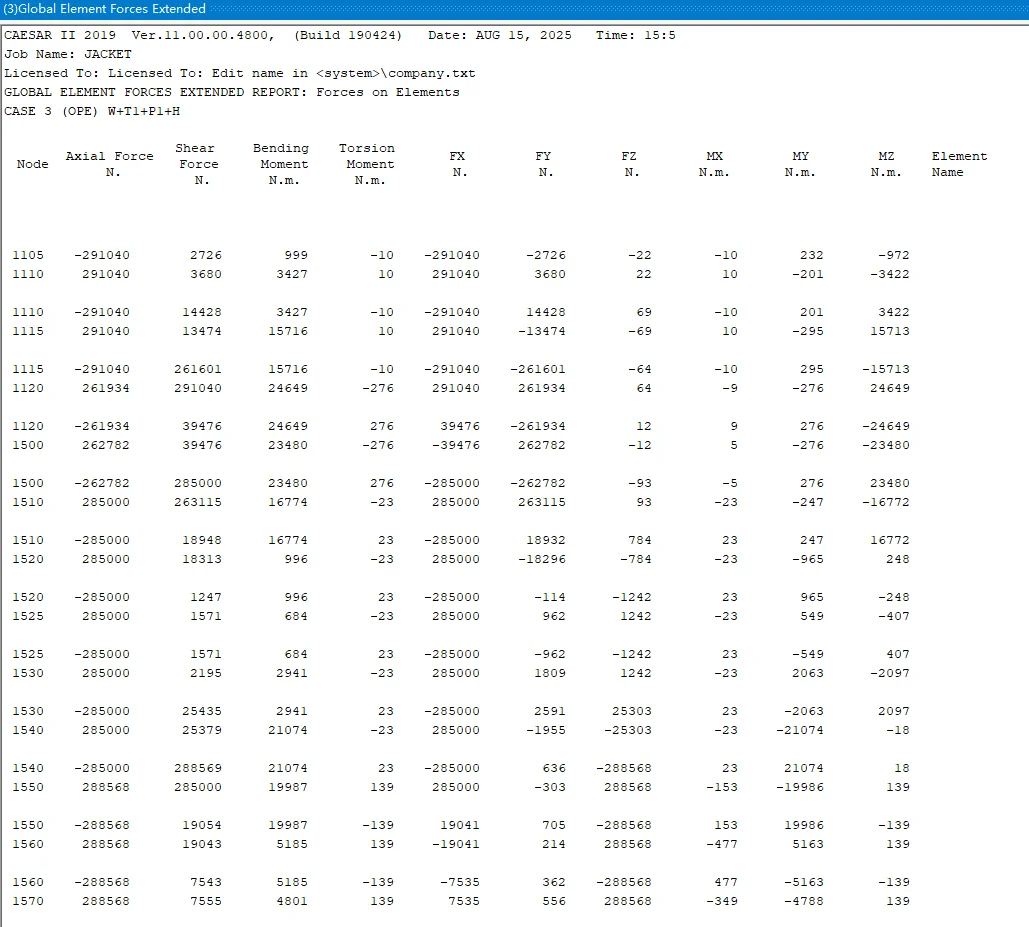This screenshot has height=927, width=1029.
Task: Click shear force value 25379
Action: (202, 731)
